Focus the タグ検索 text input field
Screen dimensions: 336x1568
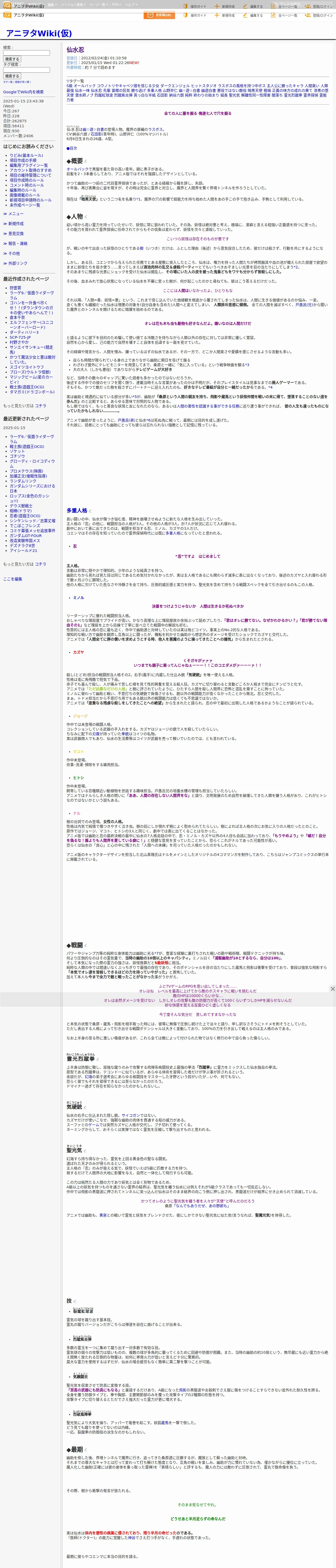pyautogui.click(x=26, y=70)
